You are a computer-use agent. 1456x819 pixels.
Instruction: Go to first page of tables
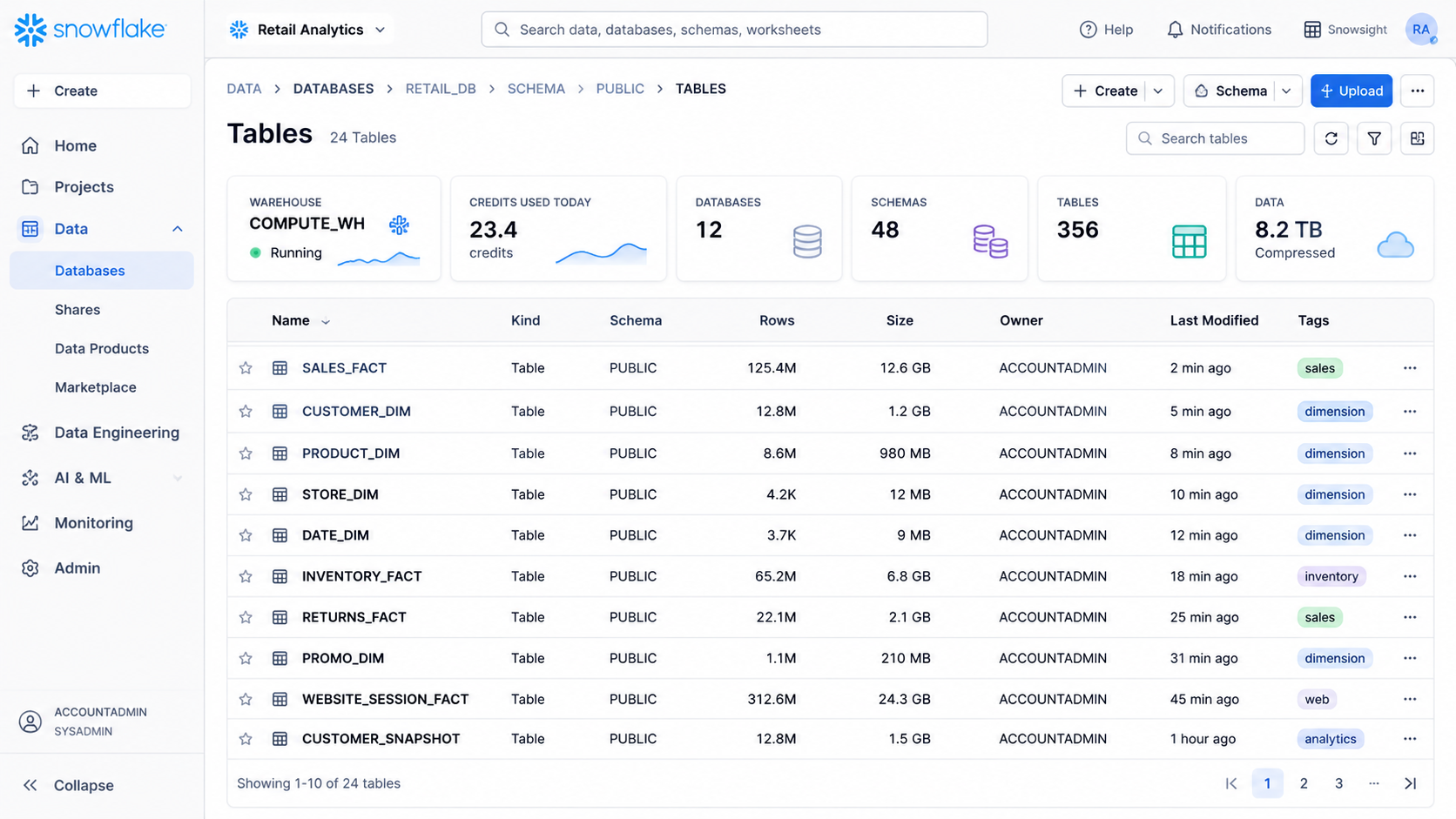[x=1230, y=783]
